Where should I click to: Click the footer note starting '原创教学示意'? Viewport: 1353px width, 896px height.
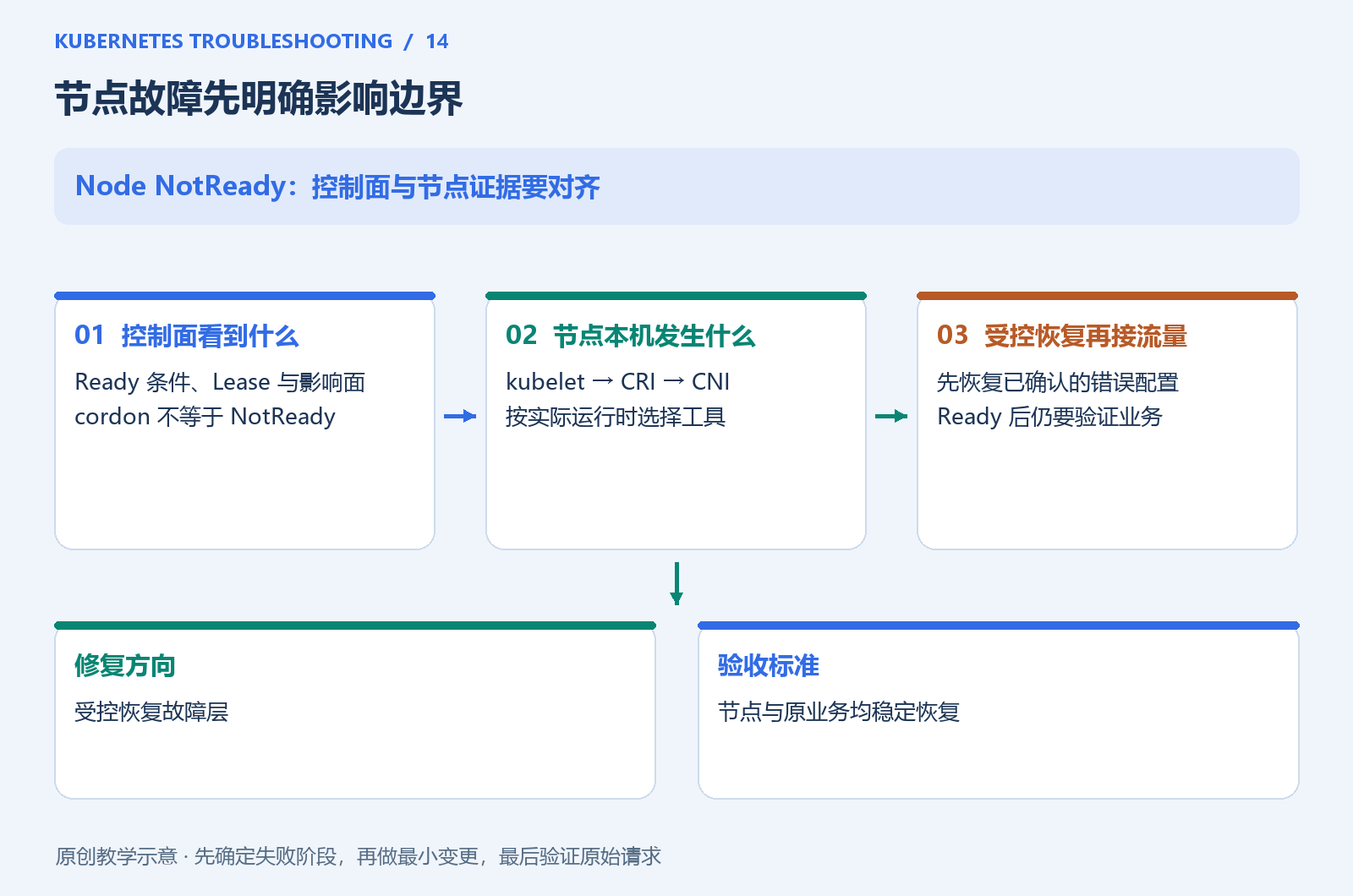coord(359,856)
